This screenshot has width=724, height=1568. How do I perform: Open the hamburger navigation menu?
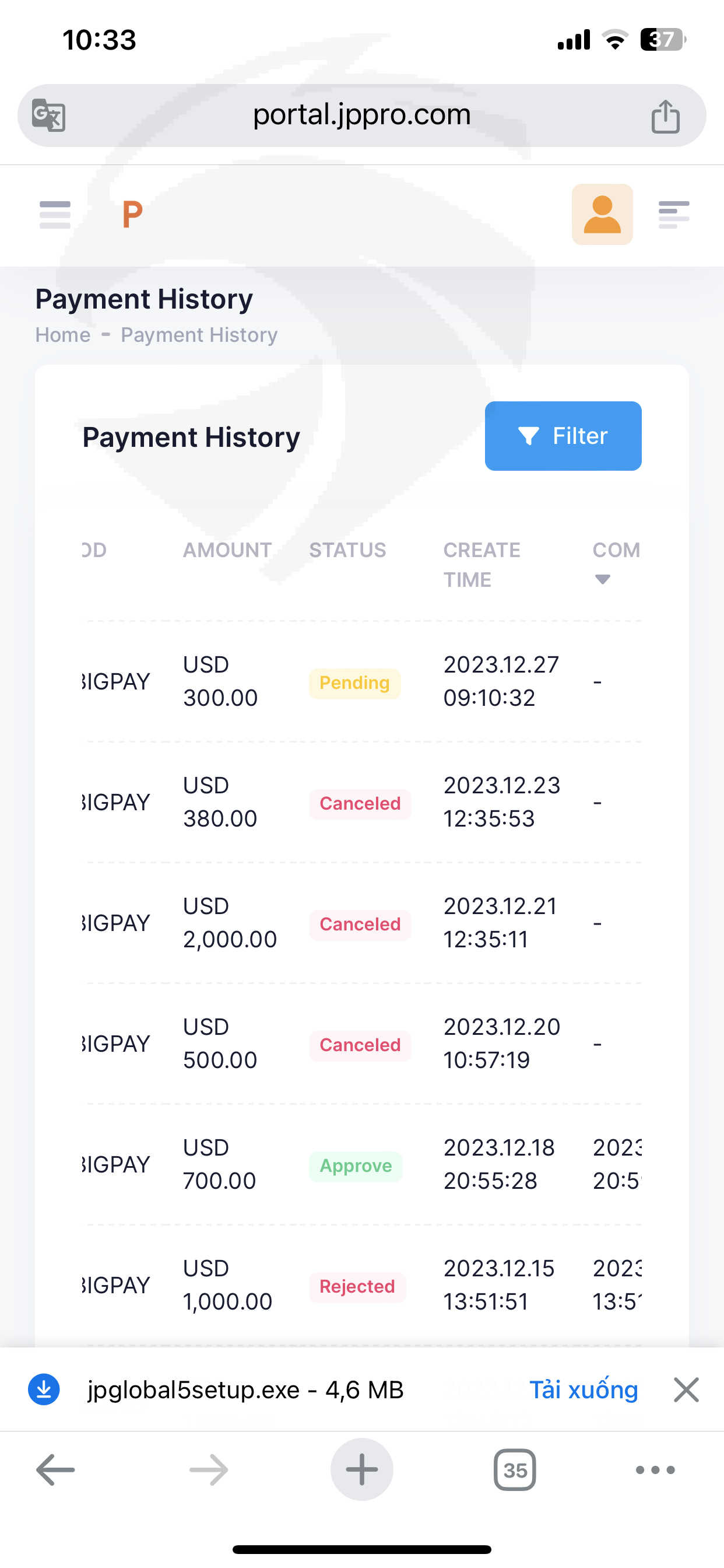55,214
